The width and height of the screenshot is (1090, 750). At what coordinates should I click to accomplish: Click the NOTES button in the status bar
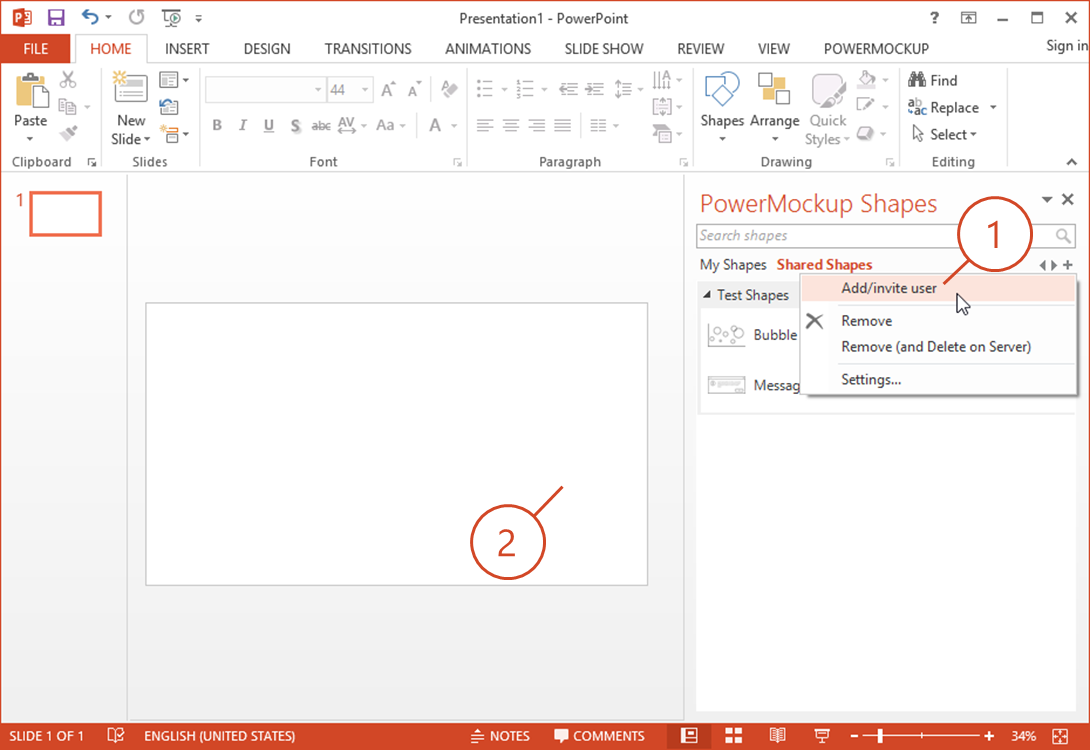tap(501, 735)
